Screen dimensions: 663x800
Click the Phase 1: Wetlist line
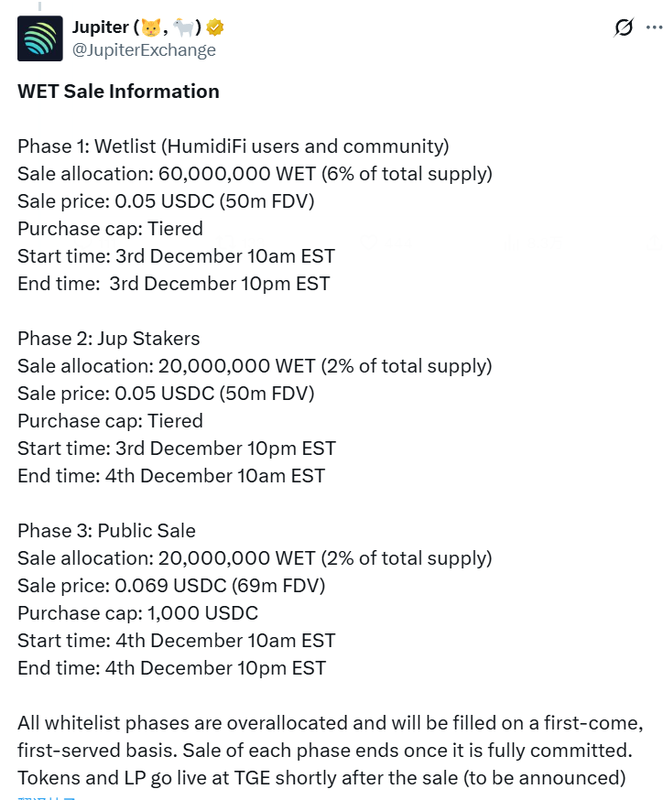[x=233, y=146]
